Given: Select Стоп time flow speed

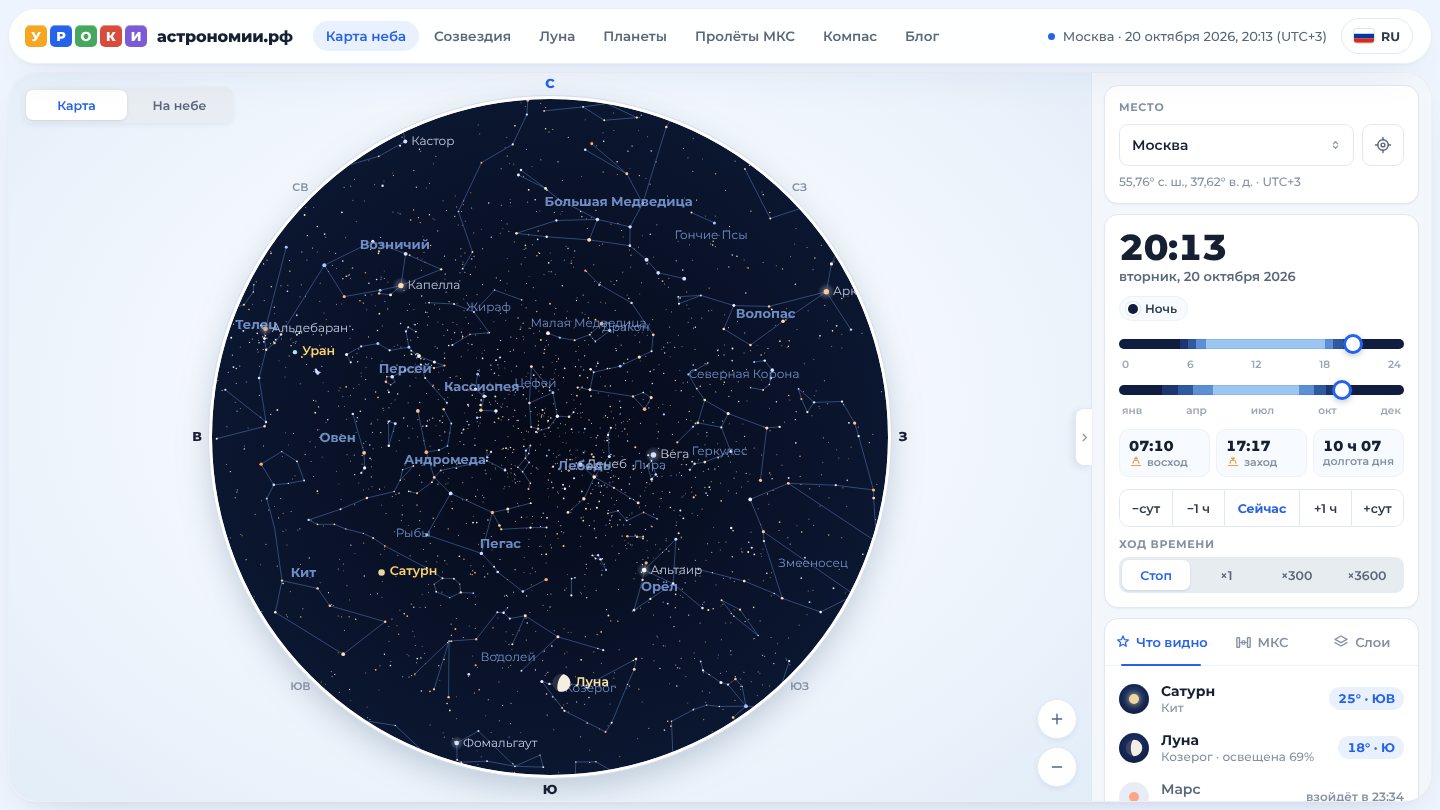Looking at the screenshot, I should click(1156, 575).
